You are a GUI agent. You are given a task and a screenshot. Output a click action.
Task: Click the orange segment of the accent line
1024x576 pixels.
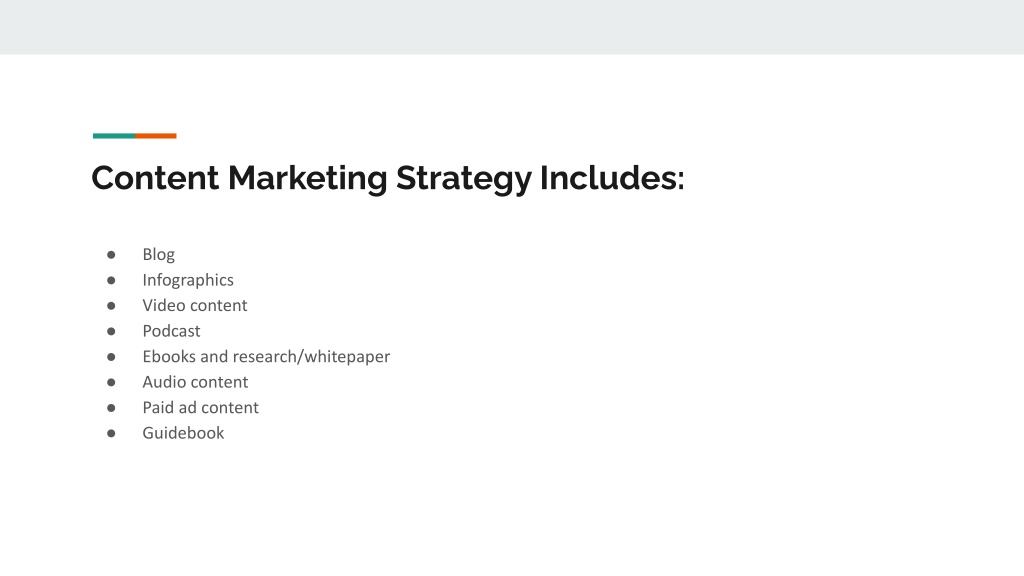(156, 136)
